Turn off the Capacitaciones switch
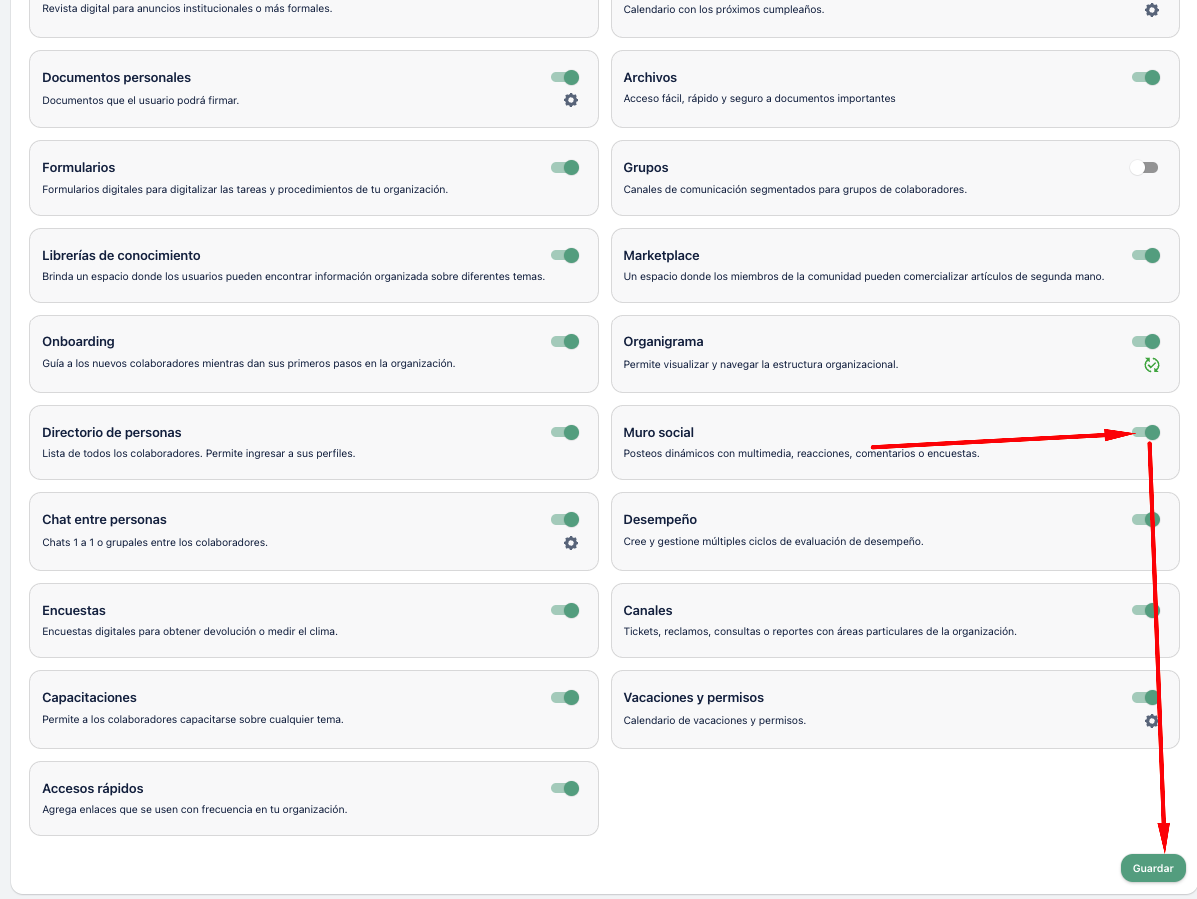Image resolution: width=1197 pixels, height=899 pixels. tap(565, 698)
